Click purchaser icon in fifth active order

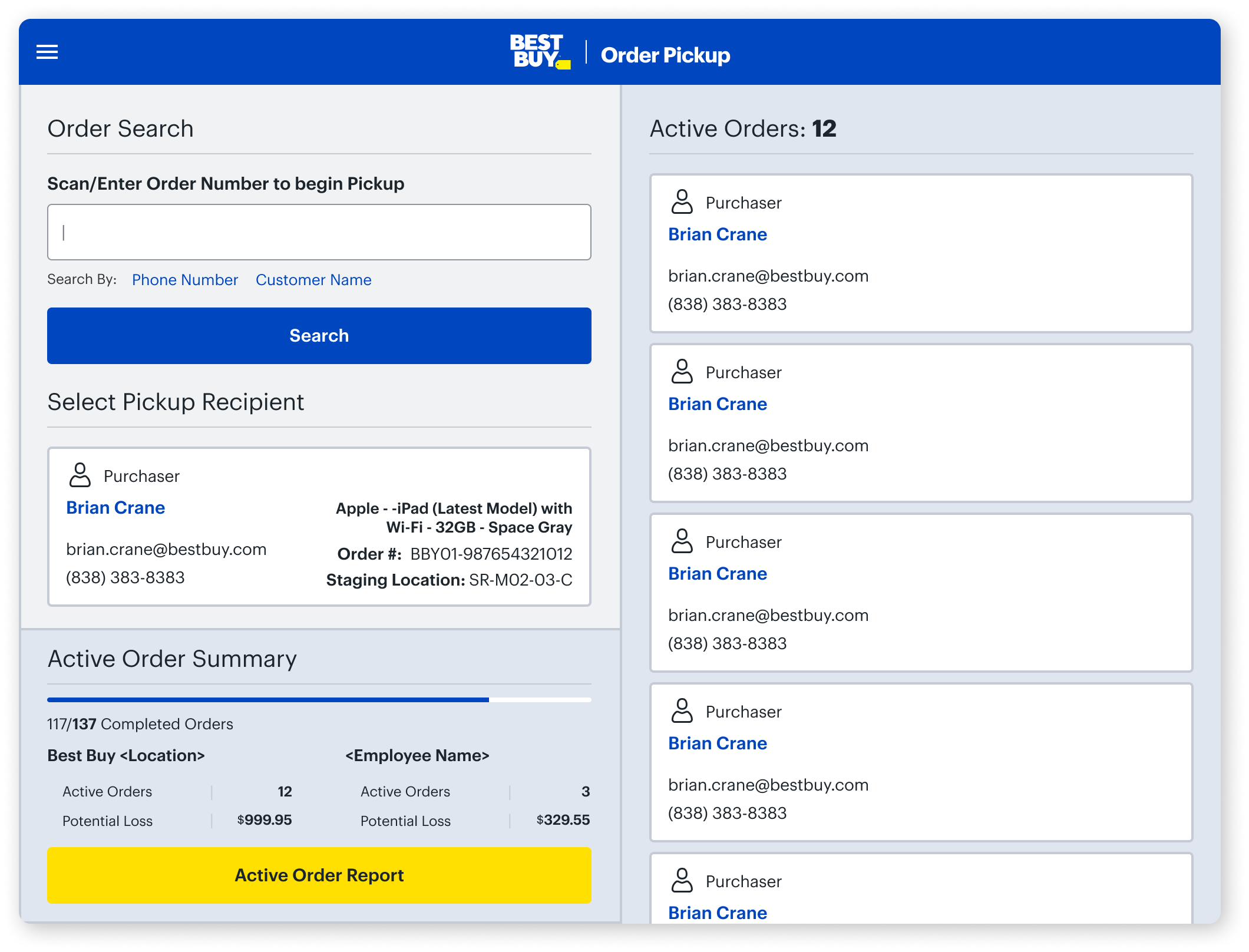pos(682,880)
